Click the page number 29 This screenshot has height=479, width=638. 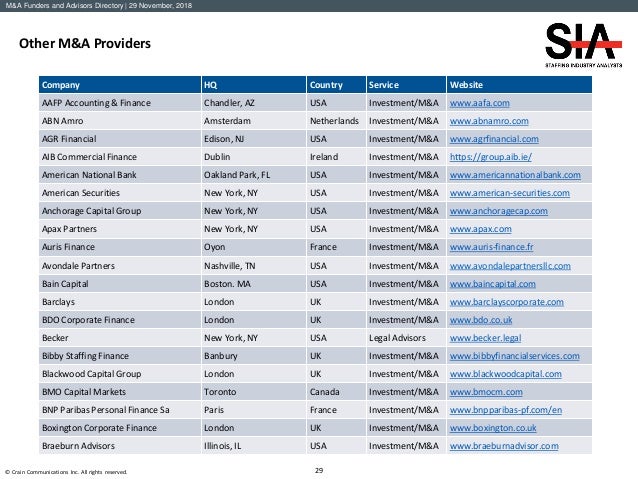(319, 470)
